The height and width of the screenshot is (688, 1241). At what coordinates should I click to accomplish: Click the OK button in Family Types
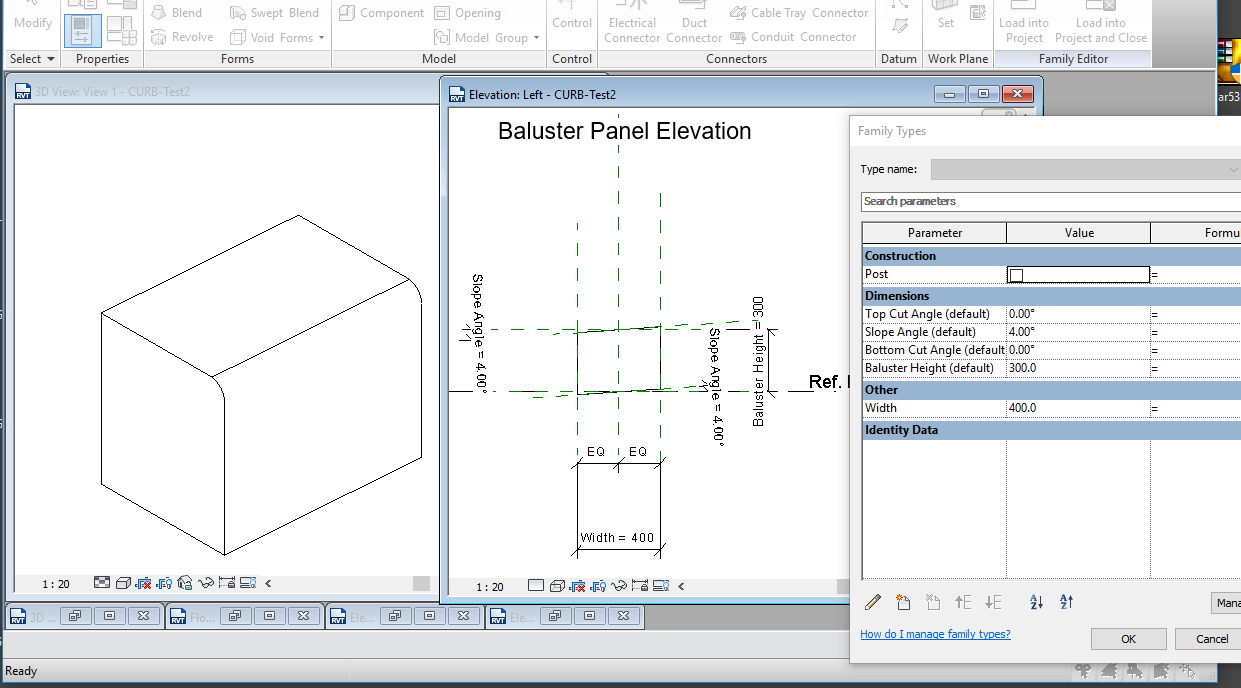pyautogui.click(x=1128, y=639)
